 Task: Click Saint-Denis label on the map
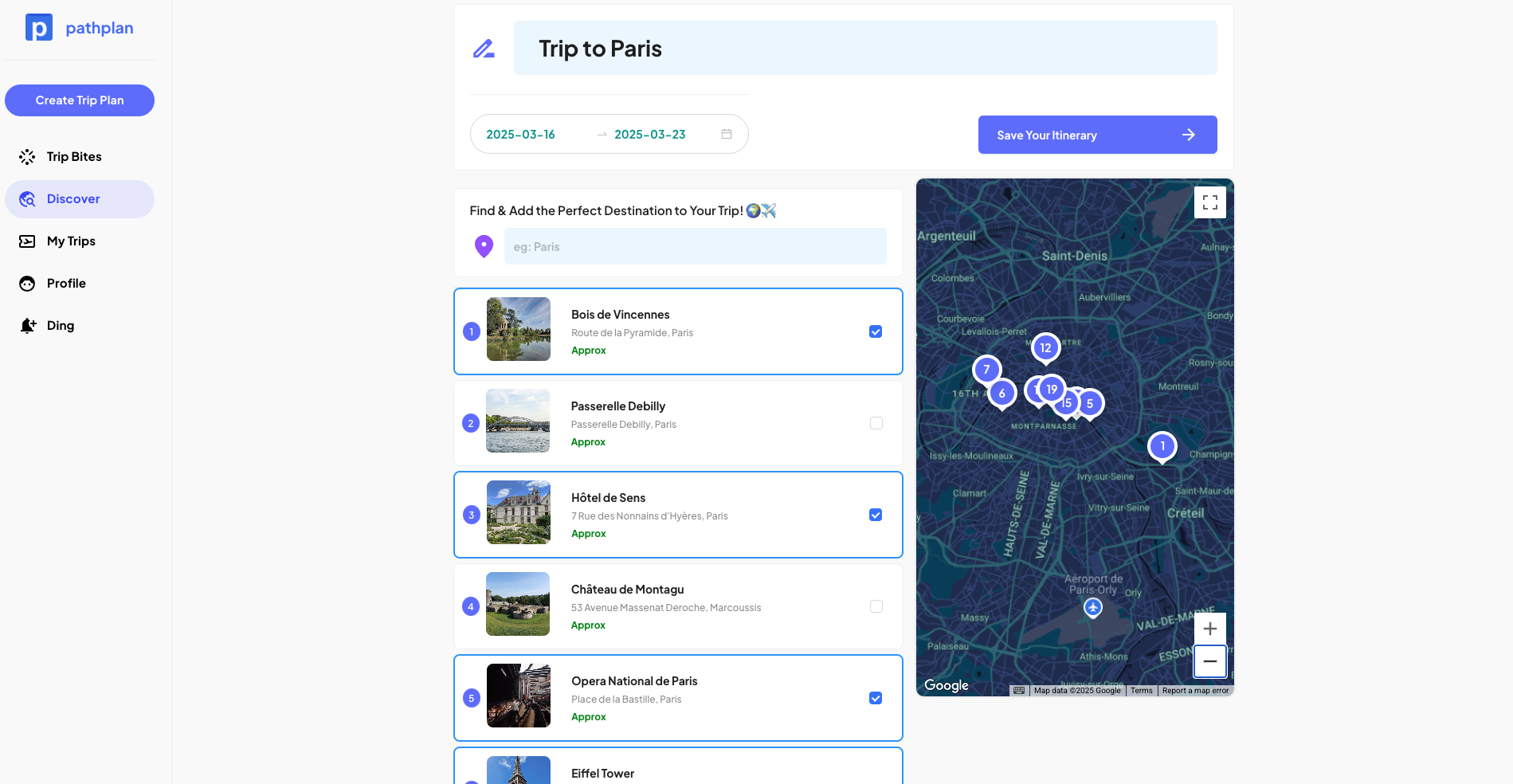click(x=1075, y=256)
